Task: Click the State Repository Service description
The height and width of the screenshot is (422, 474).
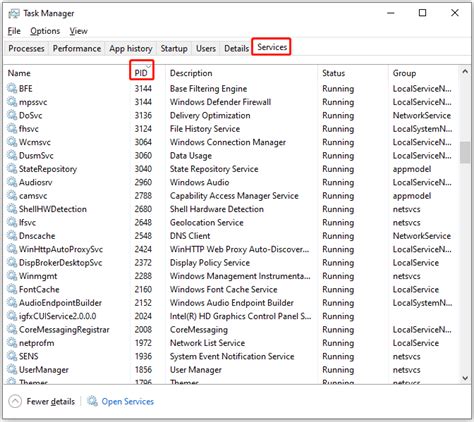Action: coord(214,169)
